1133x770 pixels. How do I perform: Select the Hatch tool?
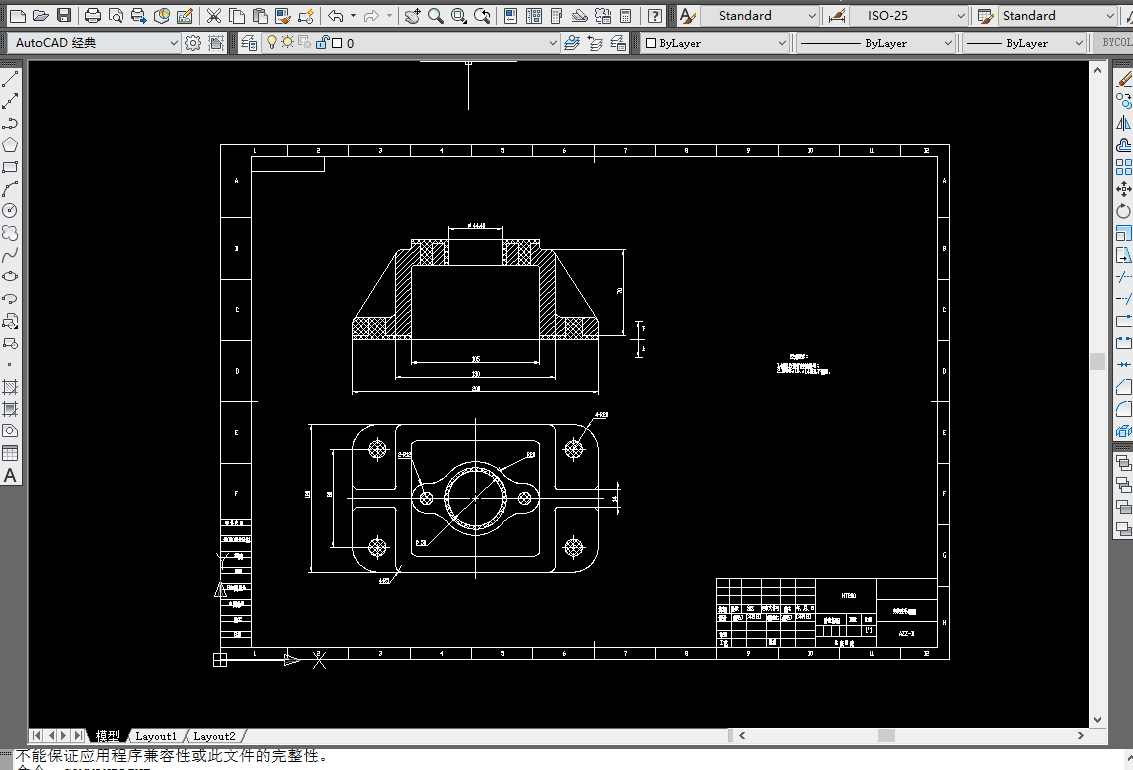click(x=10, y=387)
